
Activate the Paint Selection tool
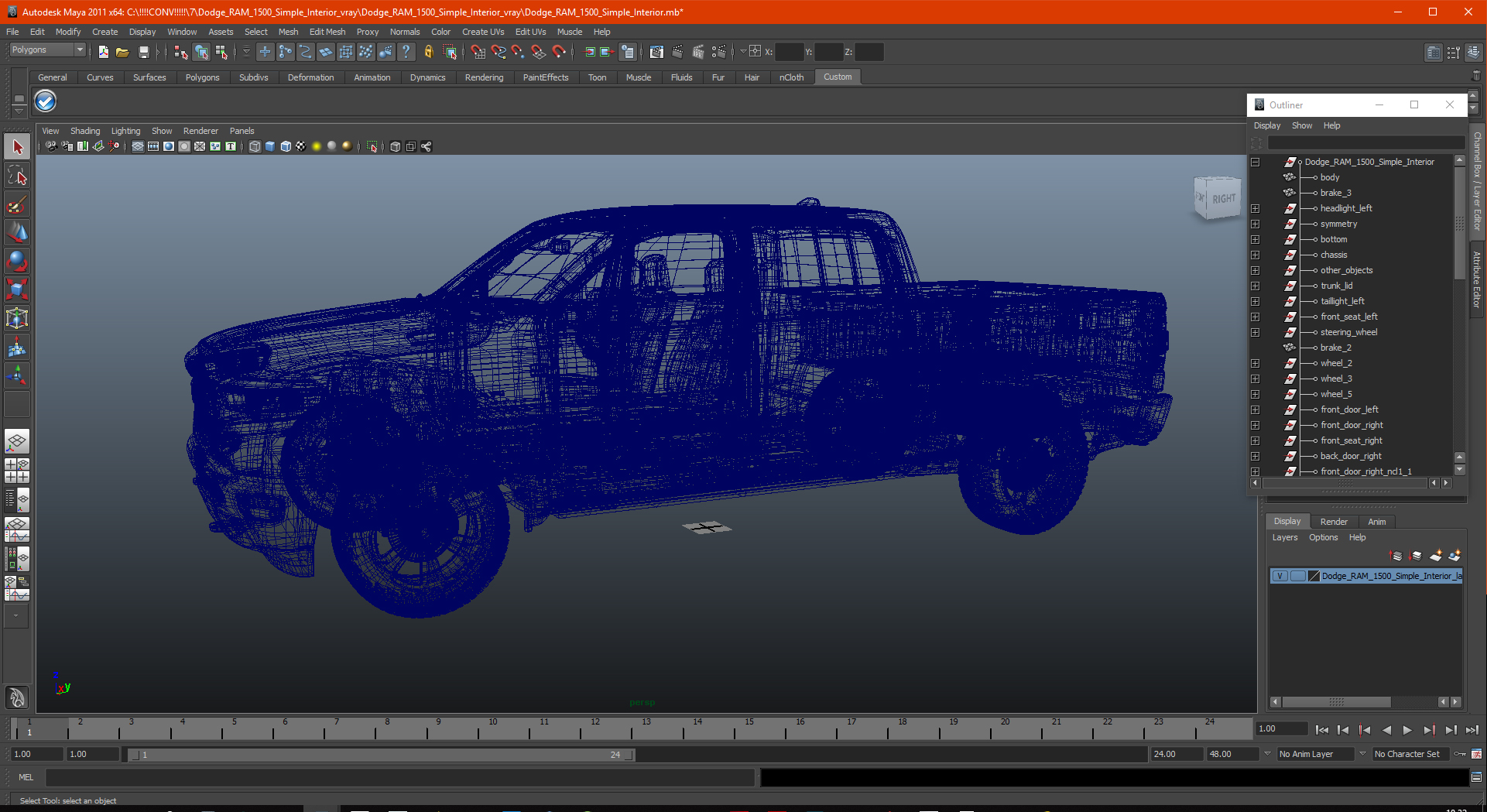point(17,204)
